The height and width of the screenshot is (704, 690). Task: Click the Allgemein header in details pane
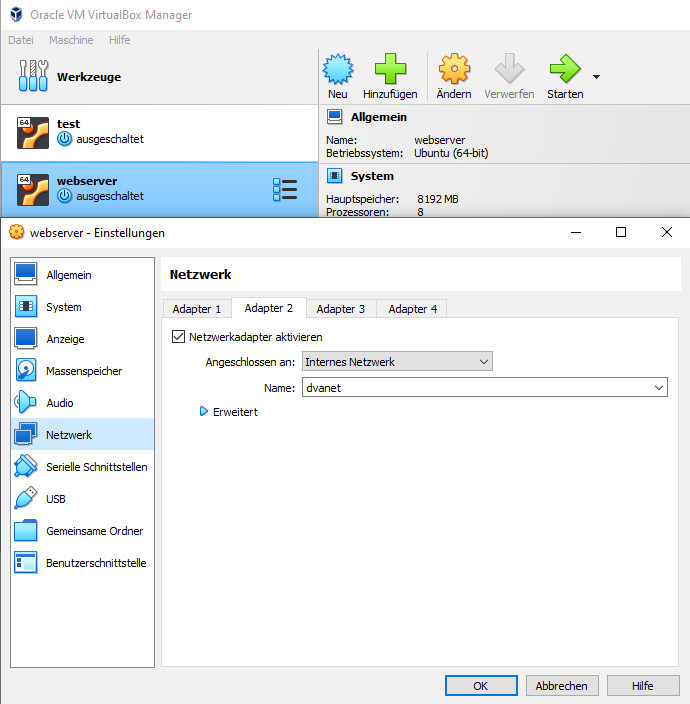pos(378,117)
